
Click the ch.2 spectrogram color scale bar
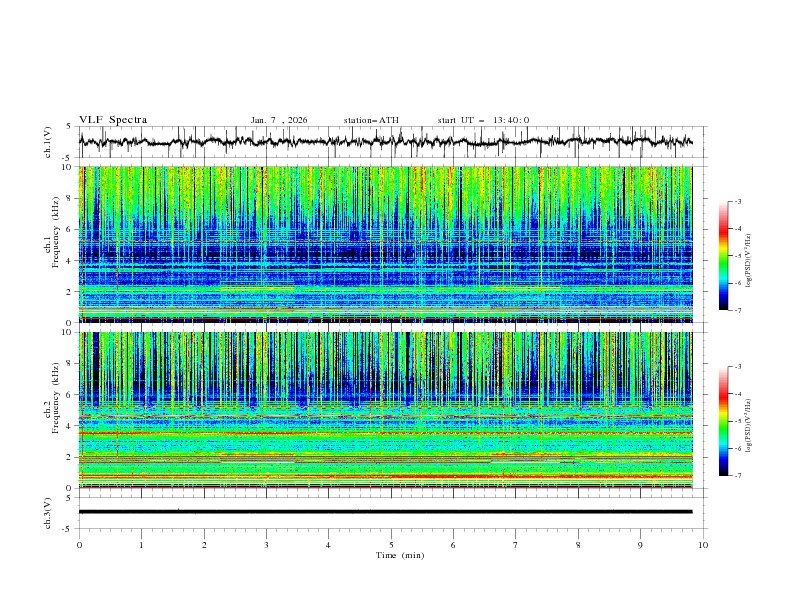(x=723, y=421)
